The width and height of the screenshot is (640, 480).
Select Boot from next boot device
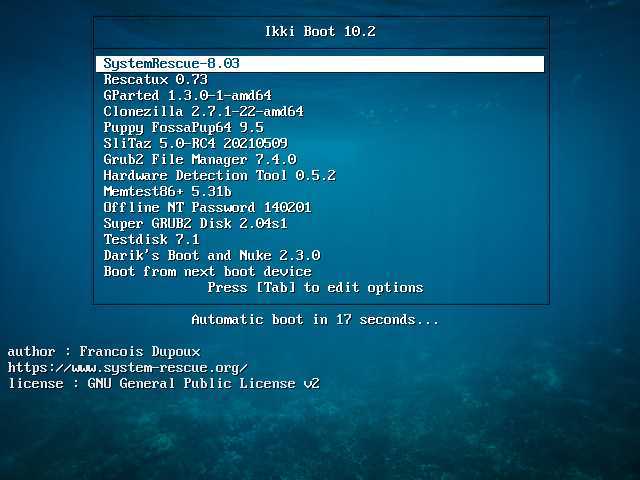207,271
